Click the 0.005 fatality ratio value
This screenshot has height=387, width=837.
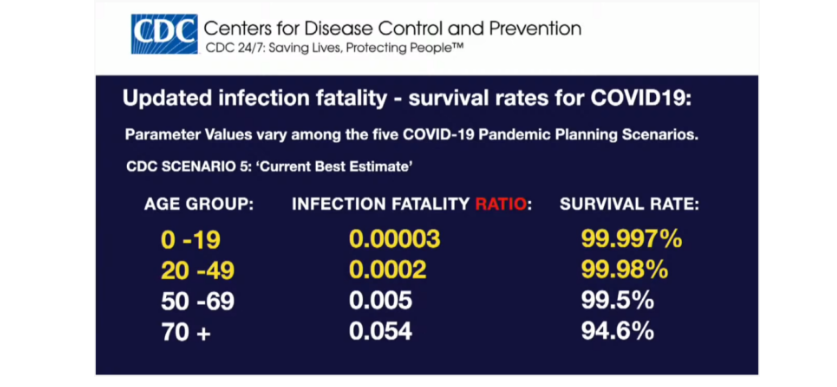pyautogui.click(x=381, y=301)
